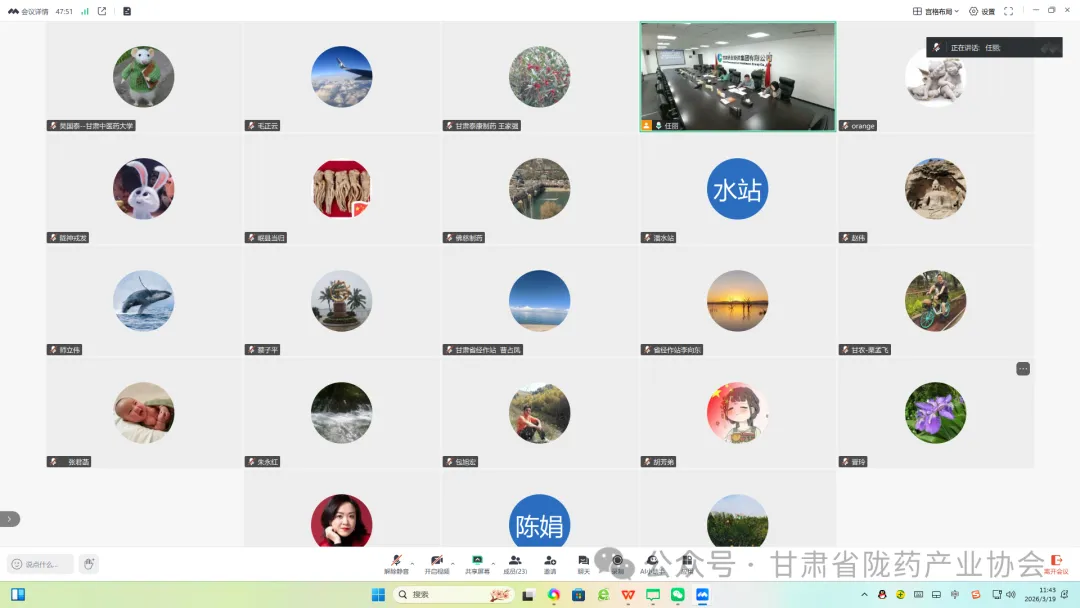
Task: Unmute with the 解除静音 microphone icon
Action: [x=396, y=564]
